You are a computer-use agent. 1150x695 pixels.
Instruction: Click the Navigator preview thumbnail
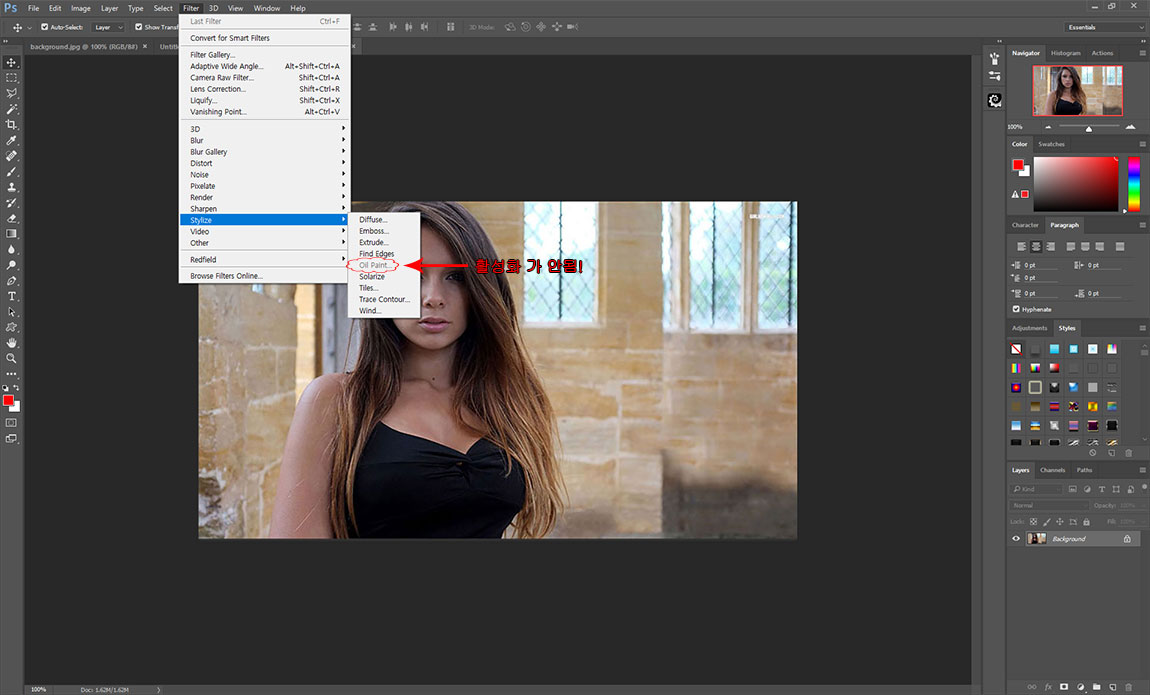point(1077,90)
